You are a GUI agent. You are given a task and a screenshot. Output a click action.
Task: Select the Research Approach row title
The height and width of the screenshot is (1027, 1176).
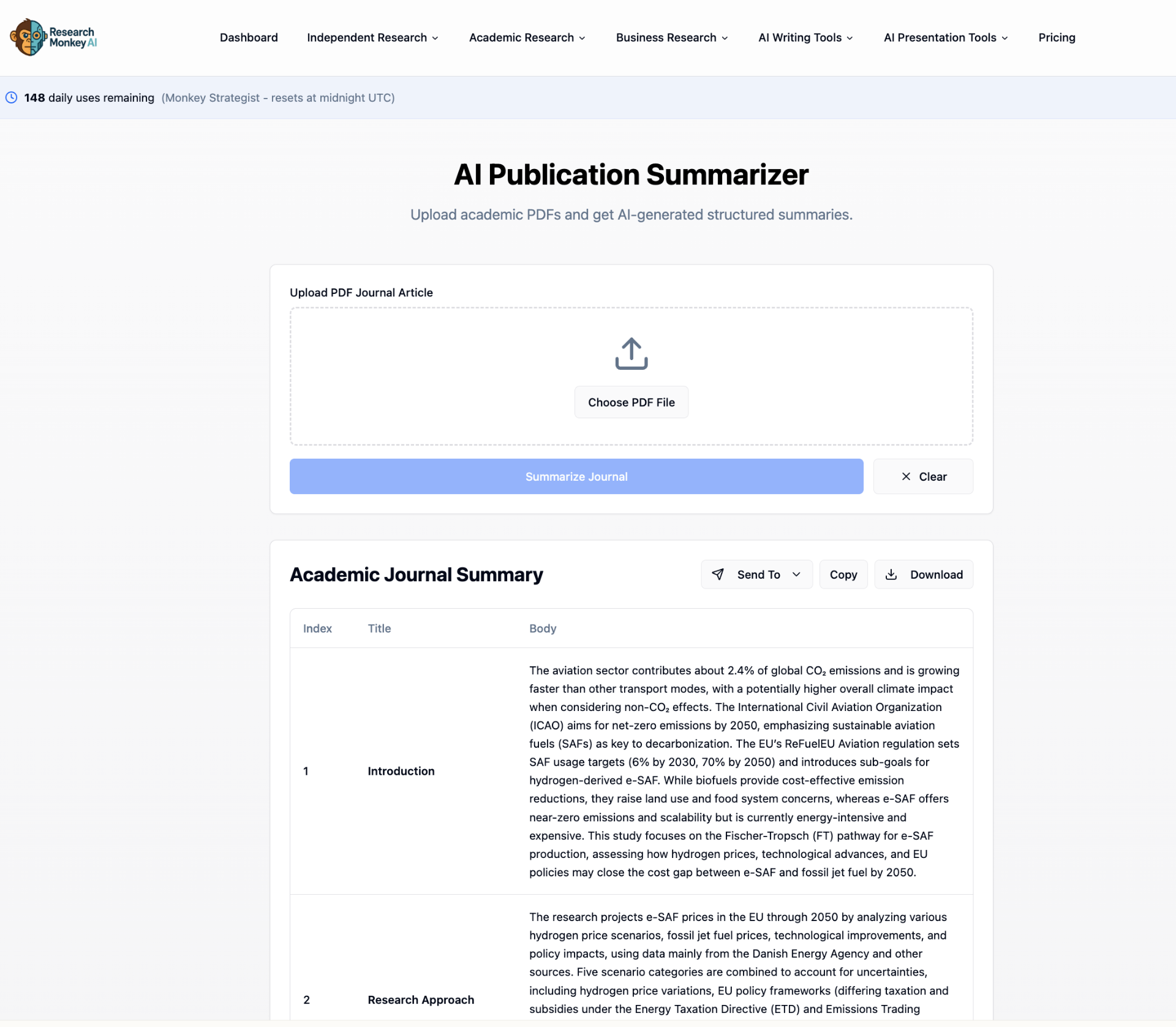[x=421, y=999]
